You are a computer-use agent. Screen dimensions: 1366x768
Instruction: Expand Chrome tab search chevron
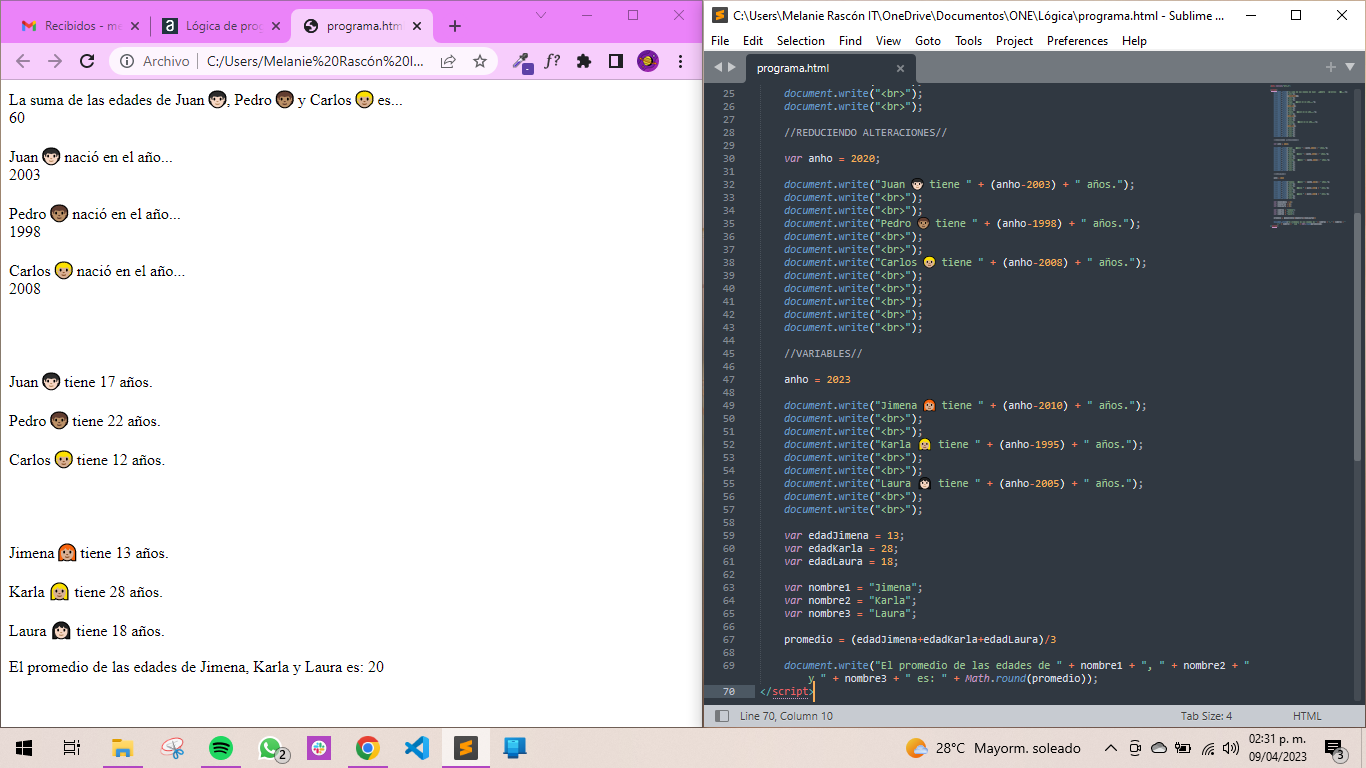tap(541, 15)
